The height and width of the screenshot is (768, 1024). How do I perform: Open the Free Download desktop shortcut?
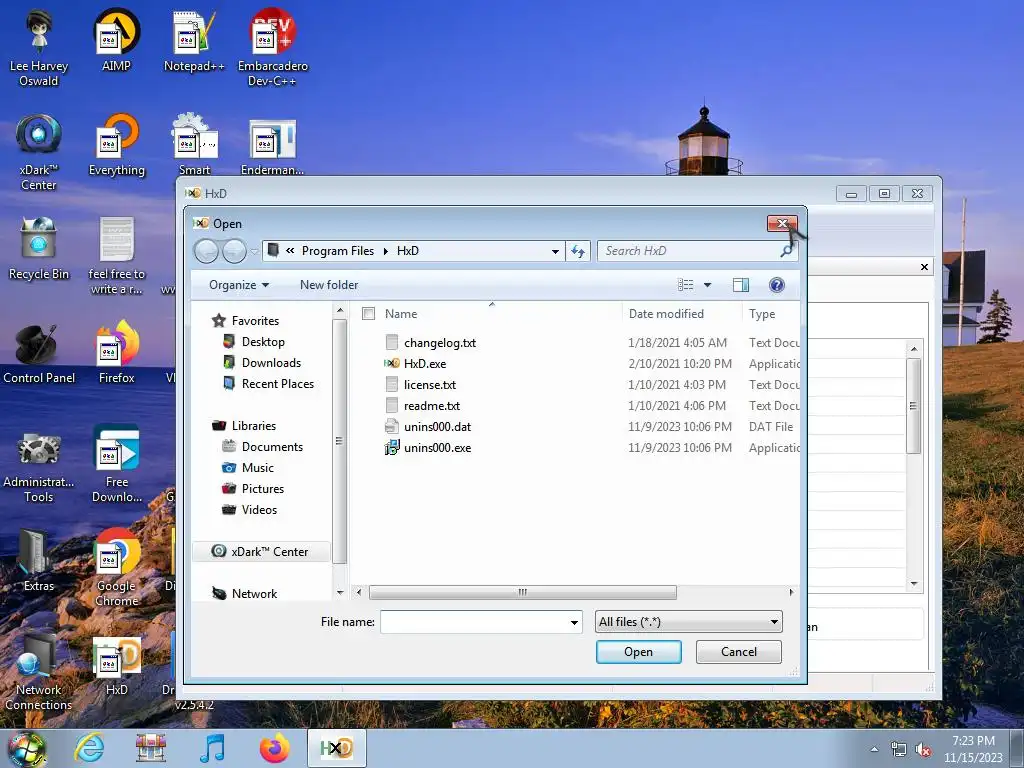pos(116,465)
